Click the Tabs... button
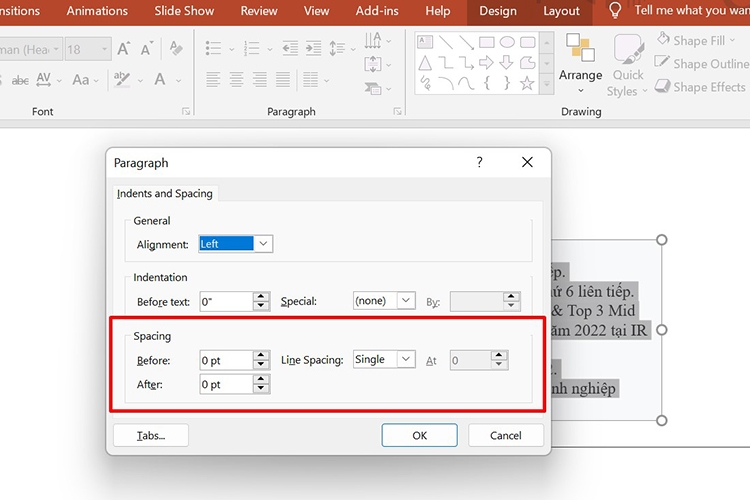 point(151,435)
